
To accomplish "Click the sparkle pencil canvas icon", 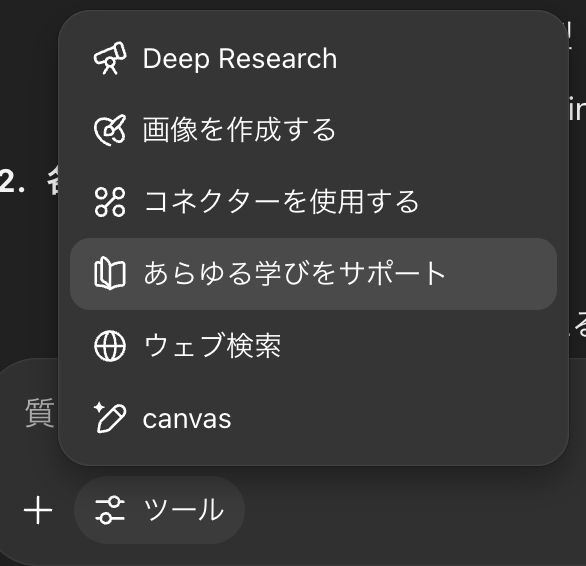I will 110,418.
